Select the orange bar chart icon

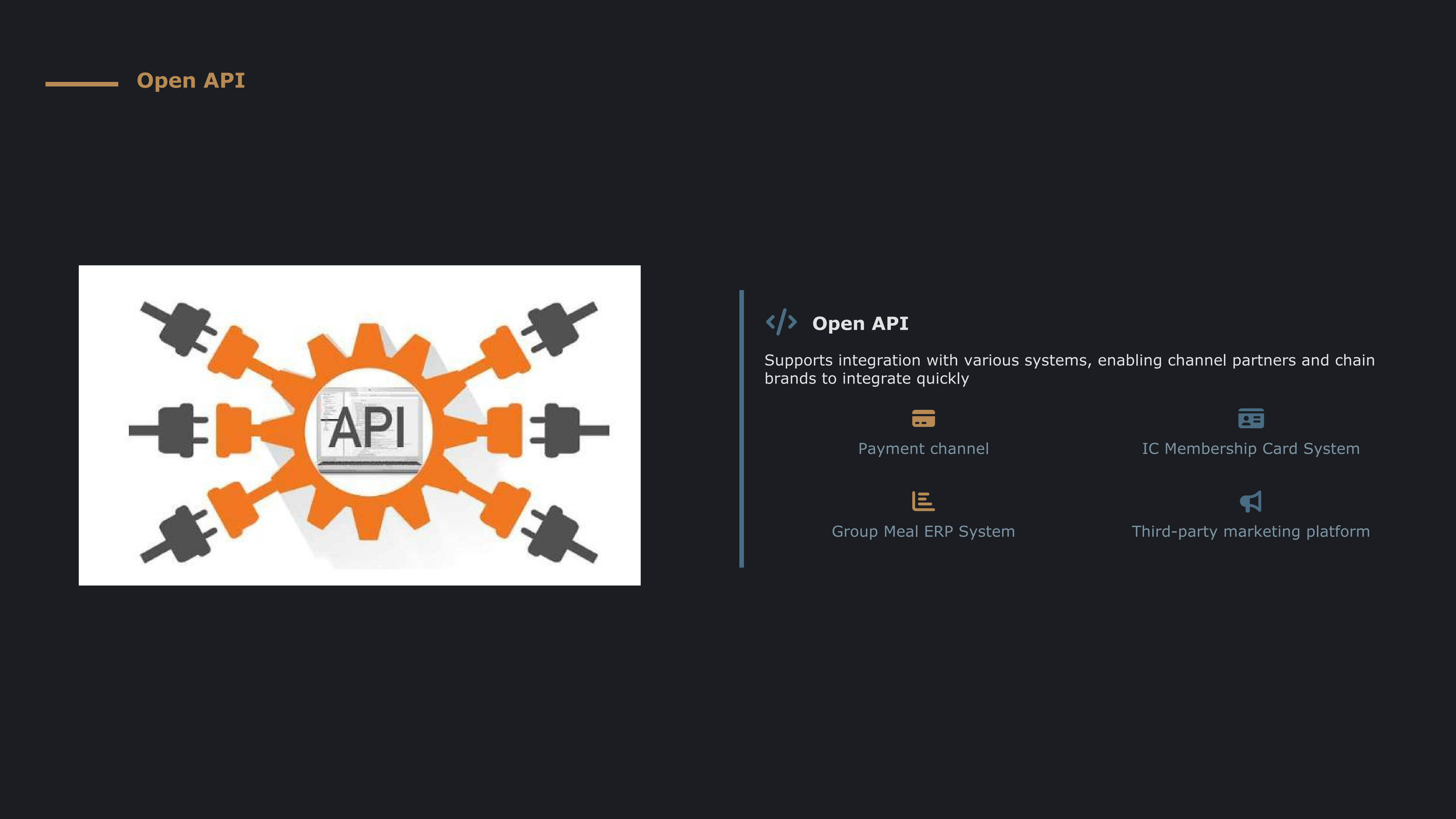(x=923, y=501)
